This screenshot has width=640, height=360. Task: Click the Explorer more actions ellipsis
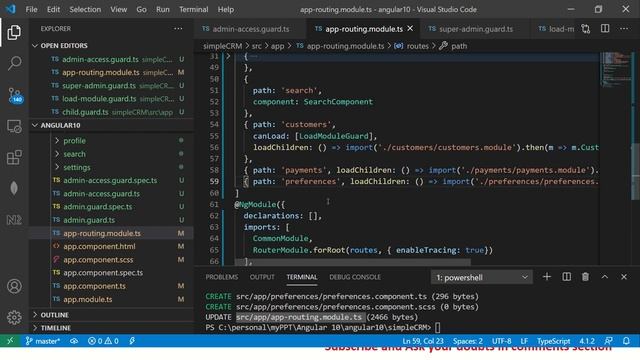(178, 29)
